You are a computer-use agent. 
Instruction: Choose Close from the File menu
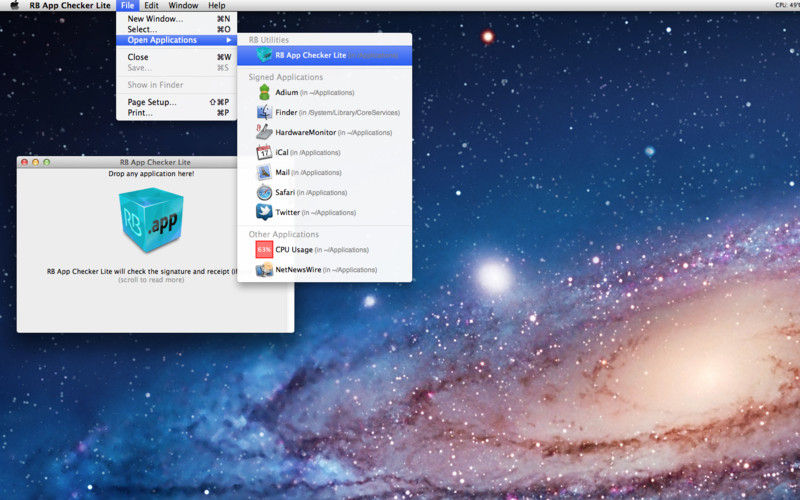click(177, 57)
